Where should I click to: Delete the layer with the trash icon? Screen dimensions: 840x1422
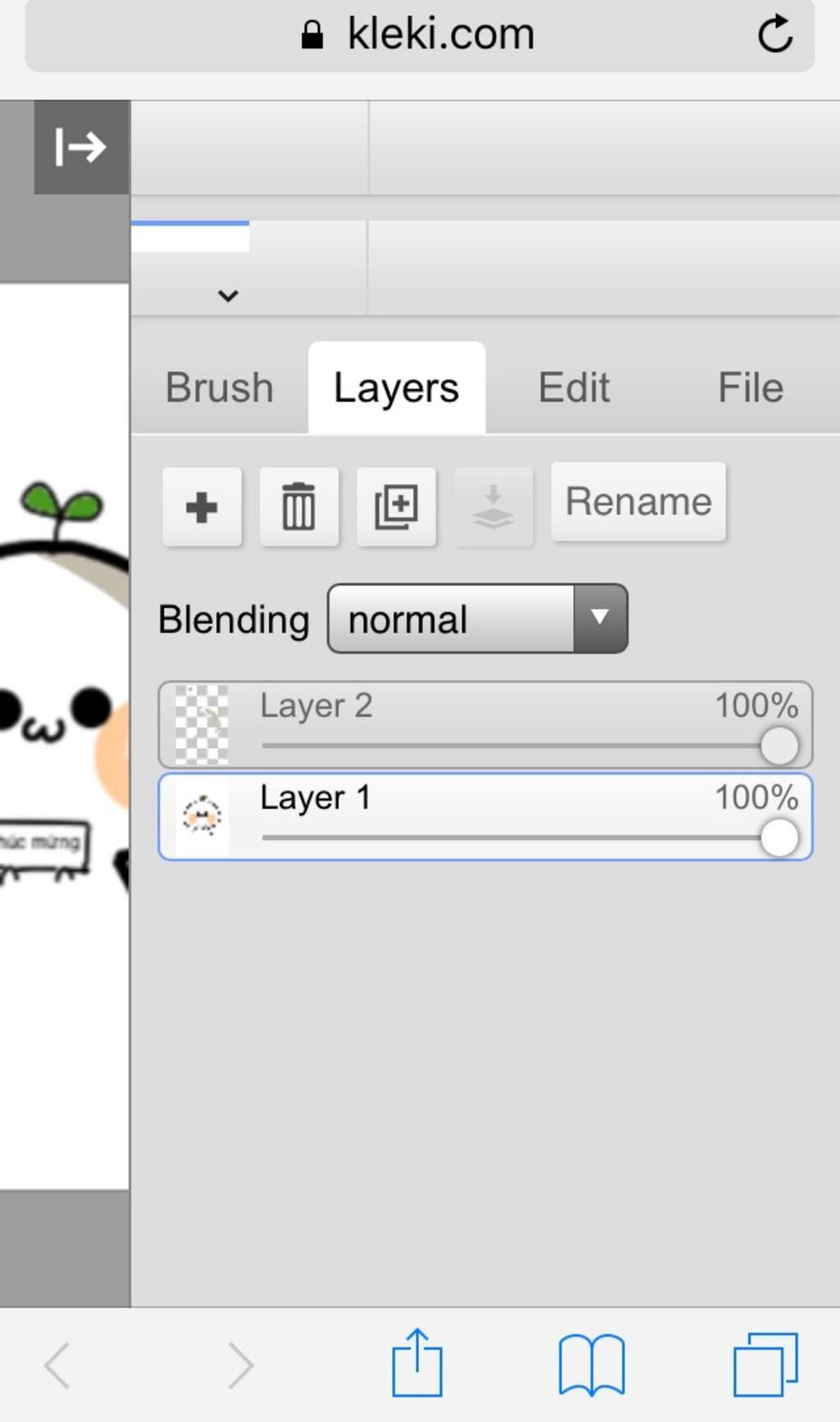299,507
